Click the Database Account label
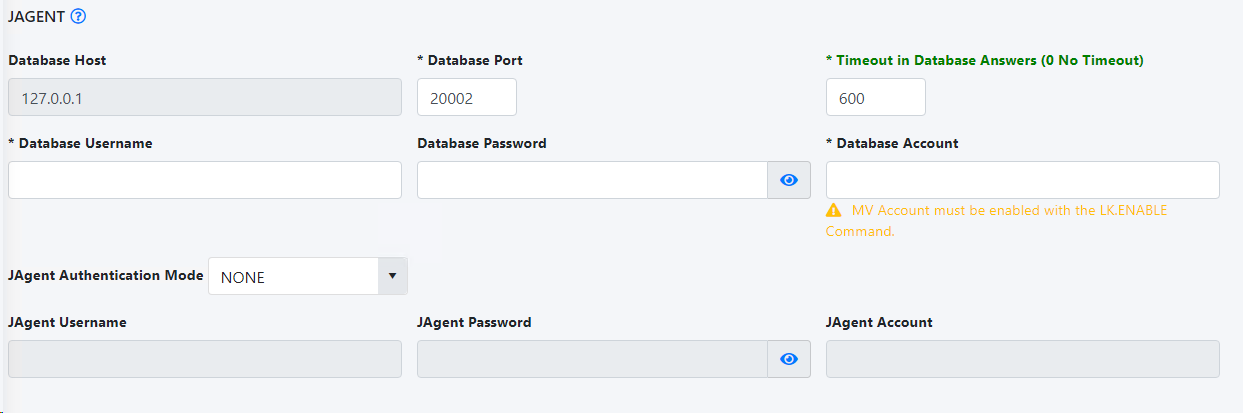Viewport: 1243px width, 413px height. [896, 143]
